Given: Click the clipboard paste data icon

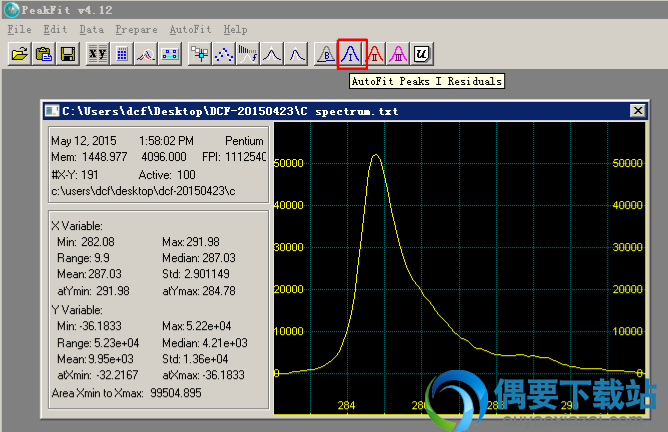Looking at the screenshot, I should point(43,54).
